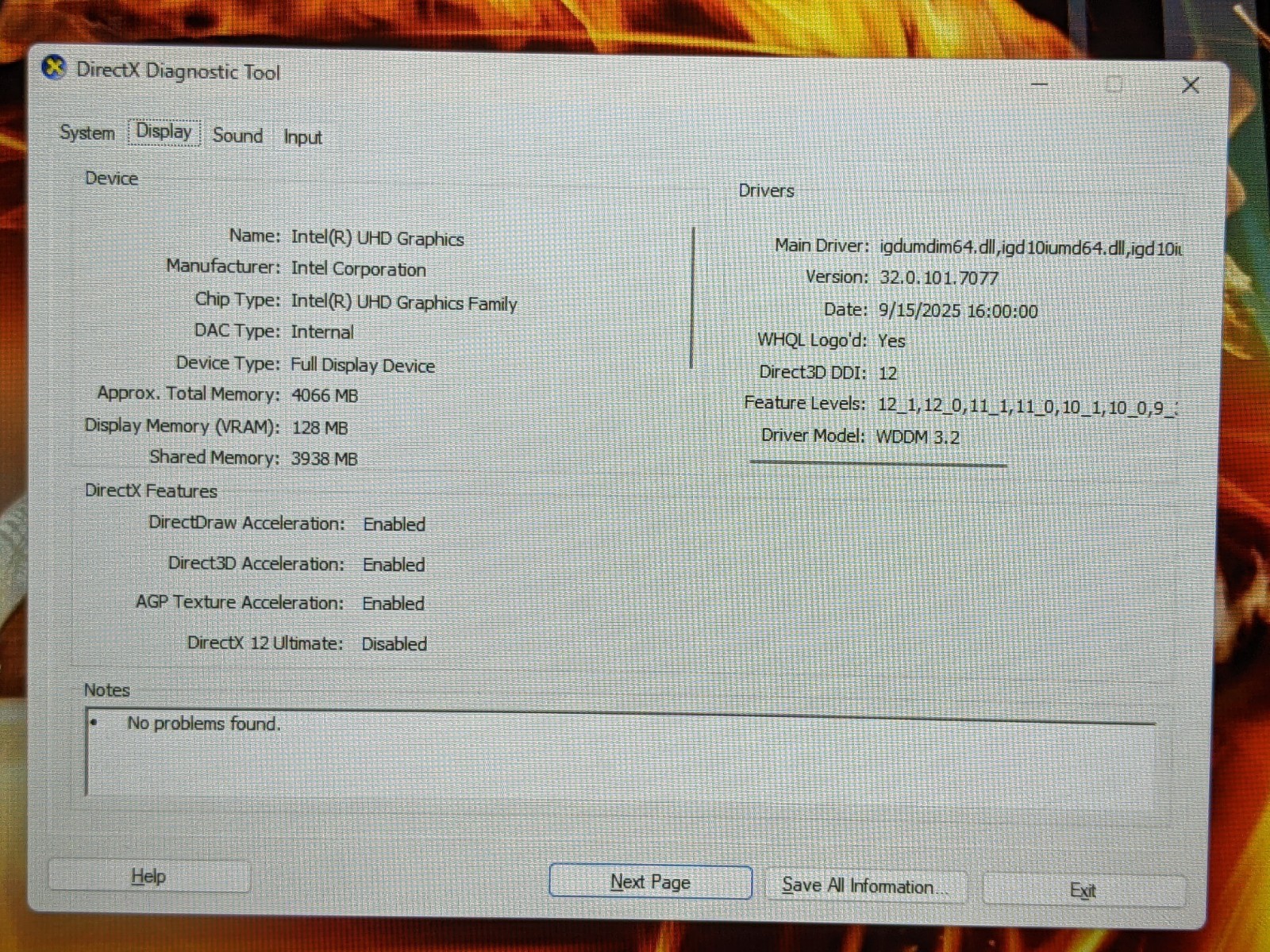Click the 'DirectX Features' group label
1270x952 pixels.
[151, 491]
